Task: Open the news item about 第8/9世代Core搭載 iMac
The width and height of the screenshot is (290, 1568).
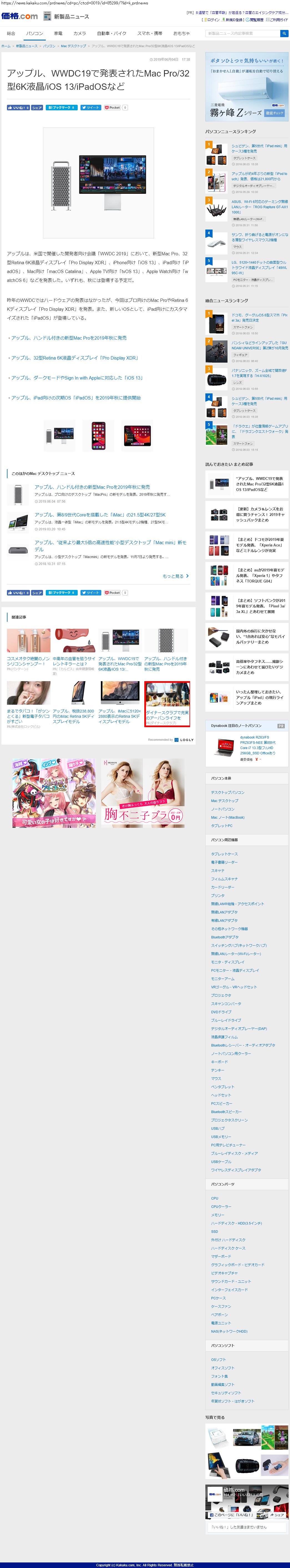Action: (100, 515)
